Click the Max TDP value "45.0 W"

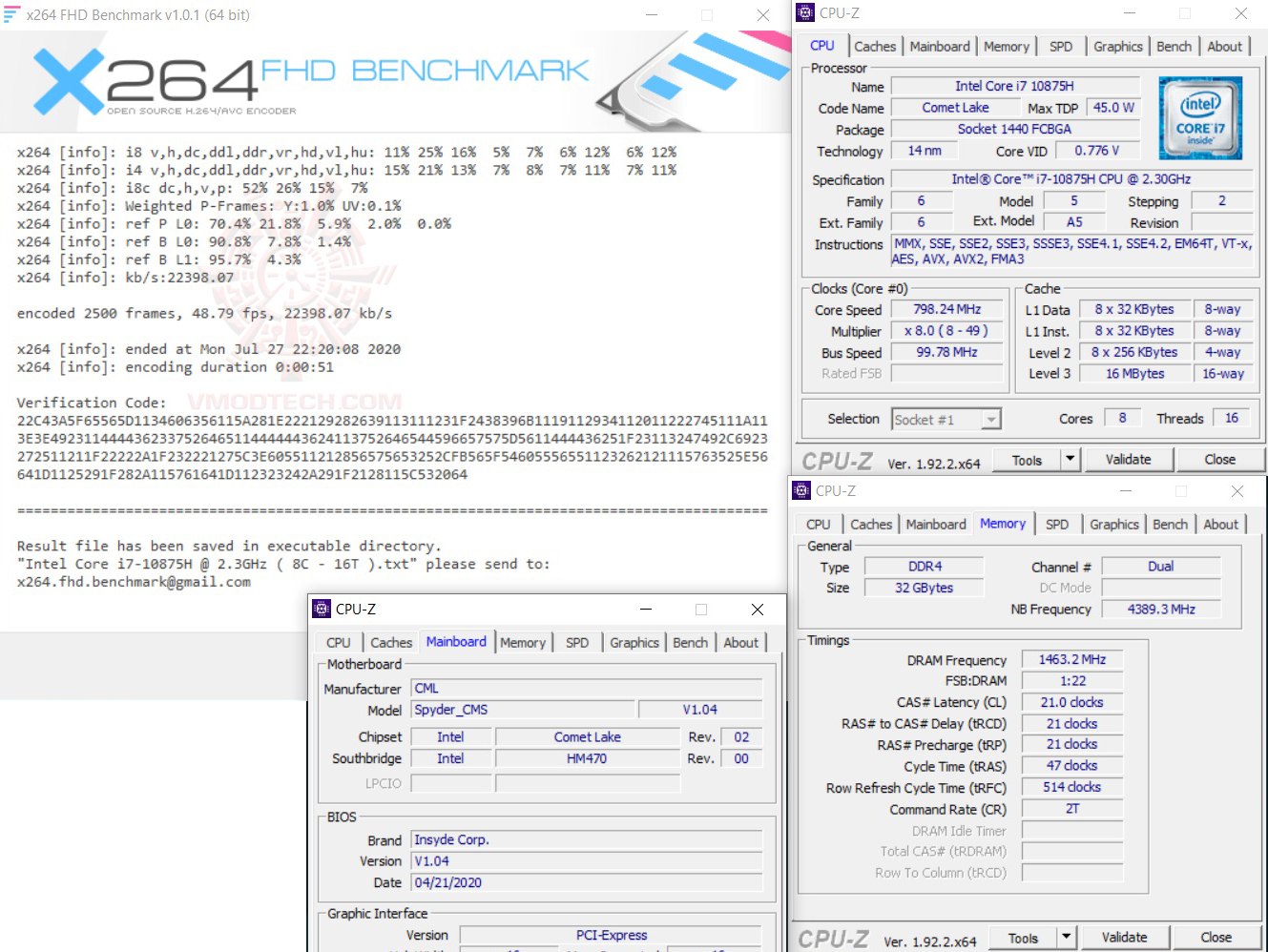pos(1113,108)
